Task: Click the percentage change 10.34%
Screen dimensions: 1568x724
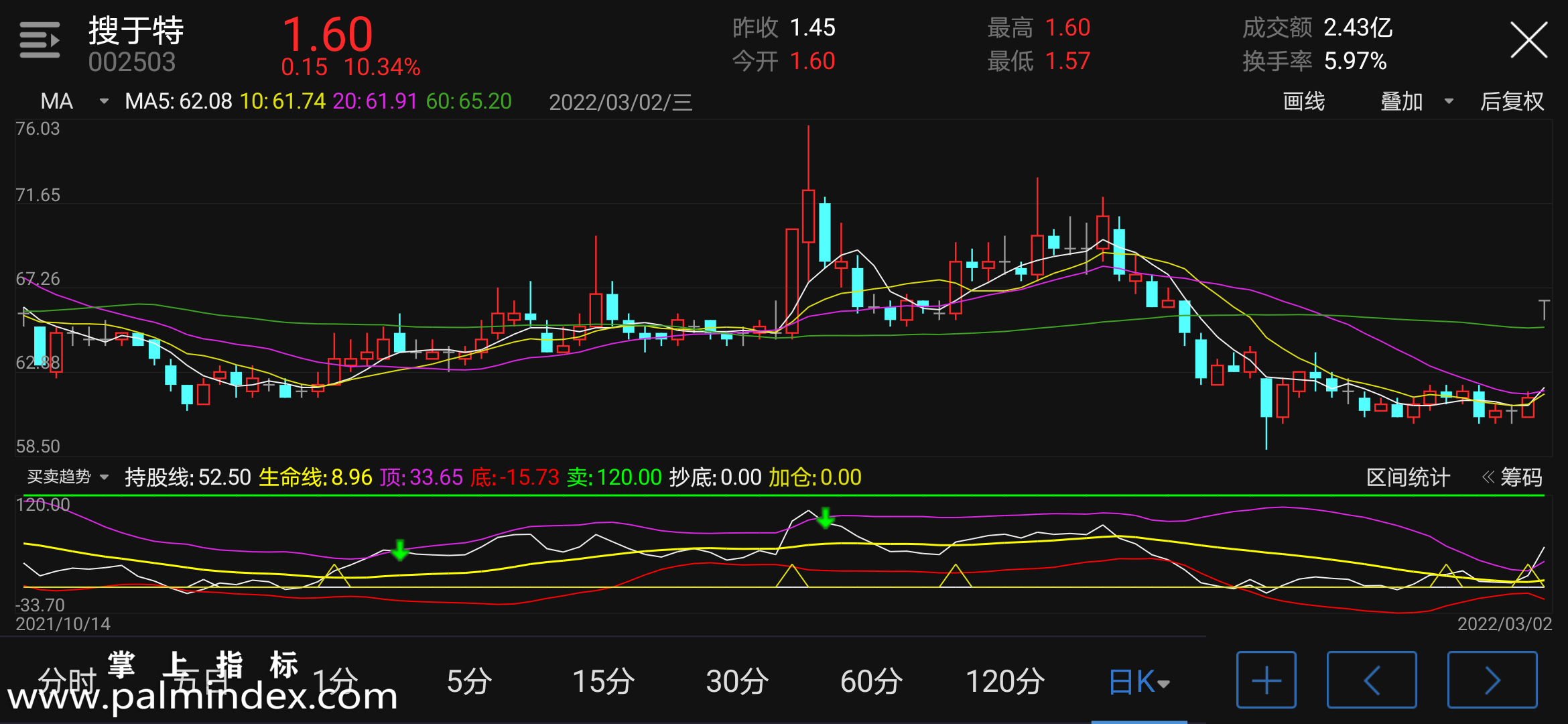Action: (x=382, y=67)
